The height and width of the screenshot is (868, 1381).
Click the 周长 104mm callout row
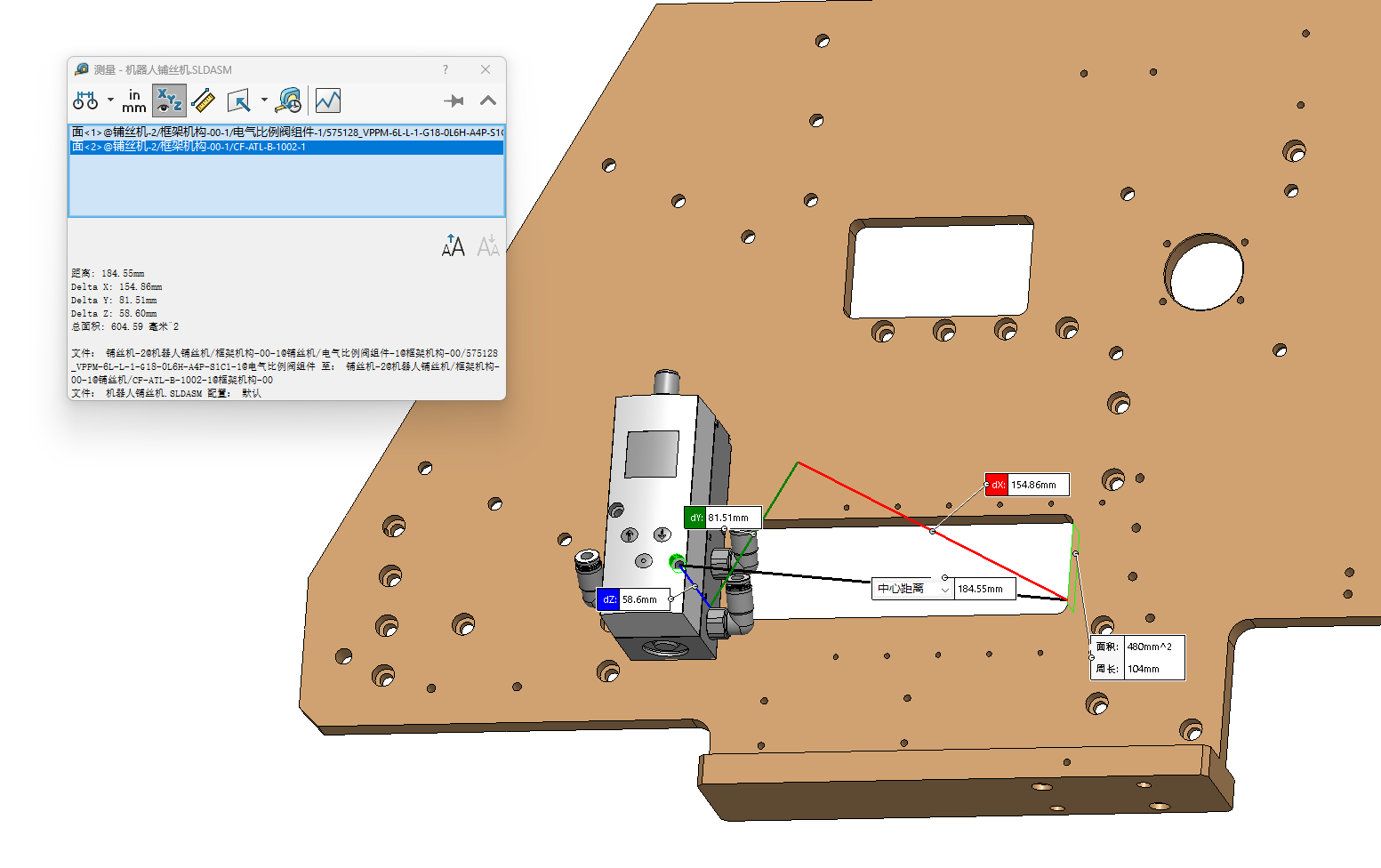point(1138,669)
